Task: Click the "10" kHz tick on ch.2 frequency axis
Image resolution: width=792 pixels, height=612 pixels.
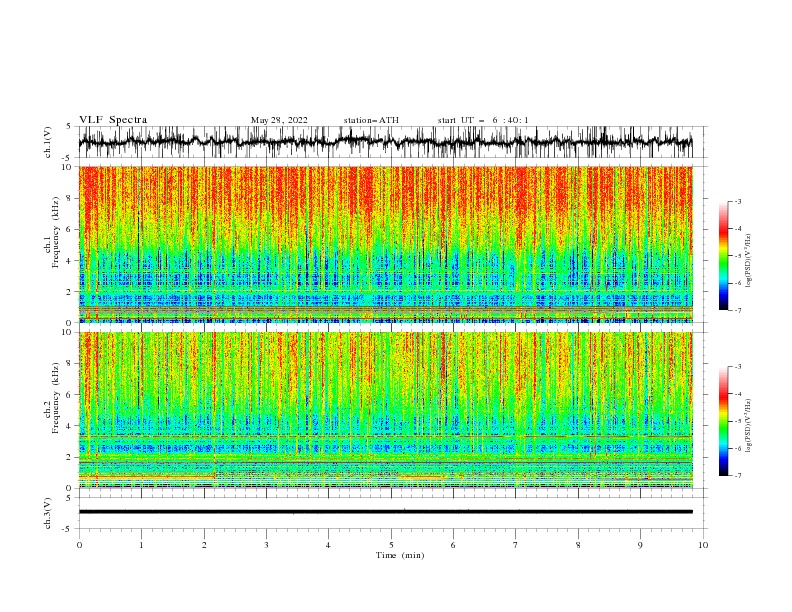Action: click(x=69, y=332)
